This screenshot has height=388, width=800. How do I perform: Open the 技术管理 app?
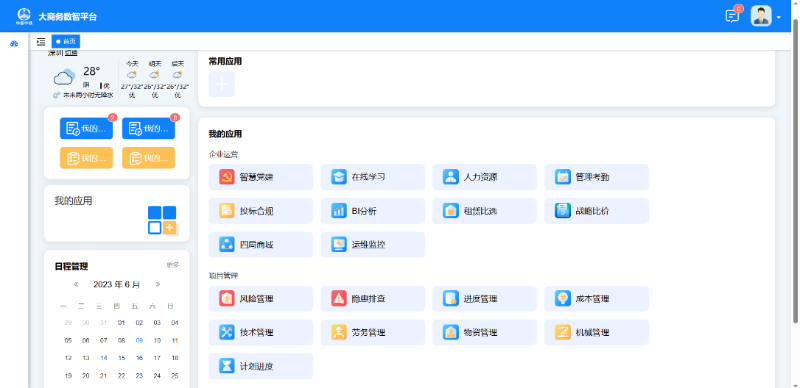(x=261, y=332)
